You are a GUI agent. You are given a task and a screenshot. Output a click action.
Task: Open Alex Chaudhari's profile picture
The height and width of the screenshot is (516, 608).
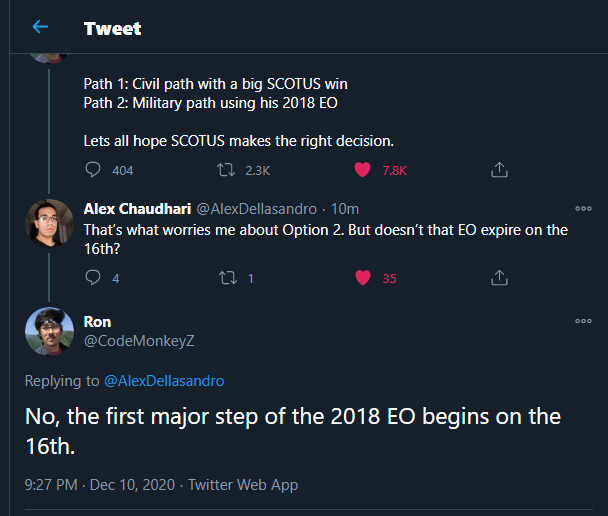(x=49, y=224)
